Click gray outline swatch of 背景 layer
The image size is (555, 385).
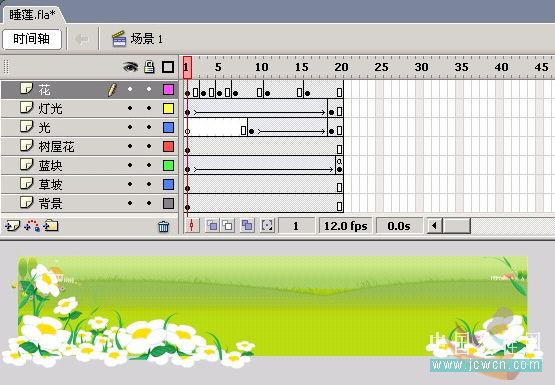coord(168,203)
